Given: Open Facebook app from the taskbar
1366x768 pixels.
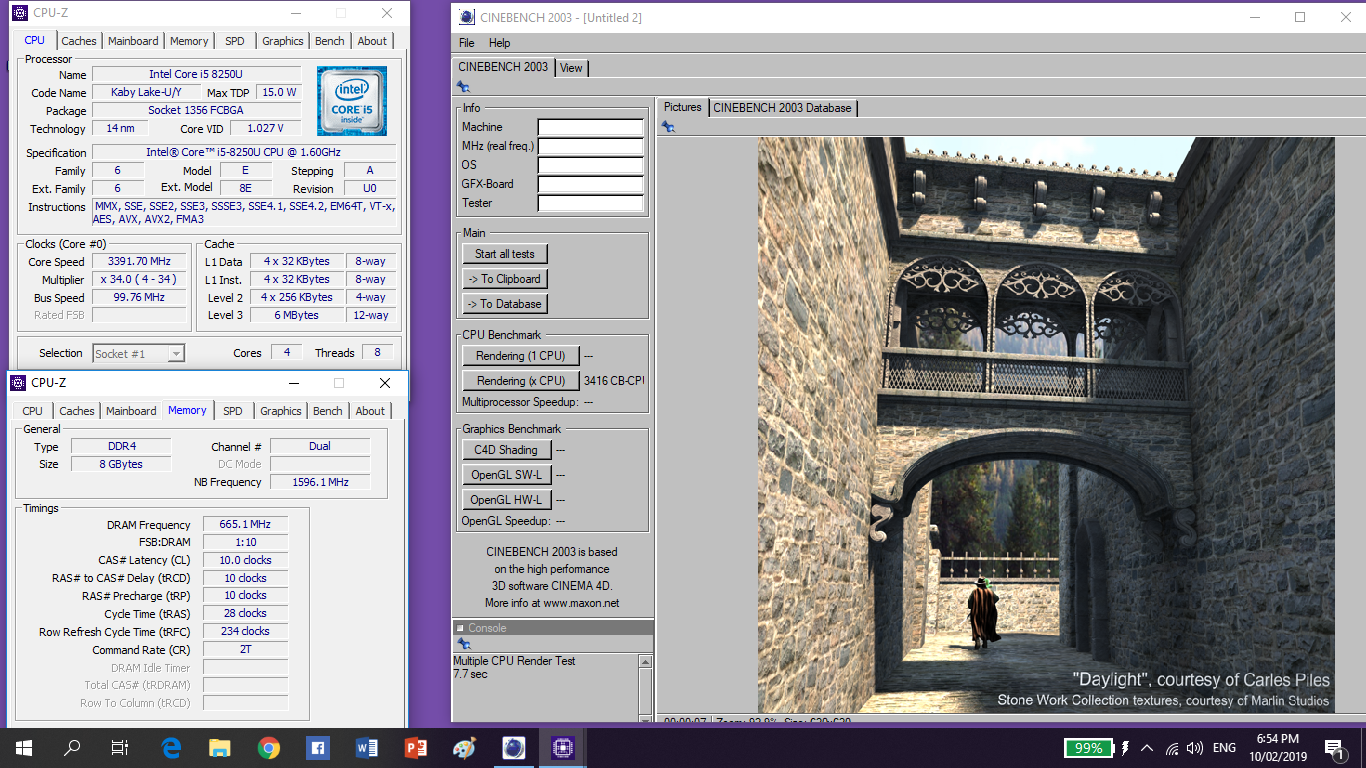Looking at the screenshot, I should (x=318, y=747).
